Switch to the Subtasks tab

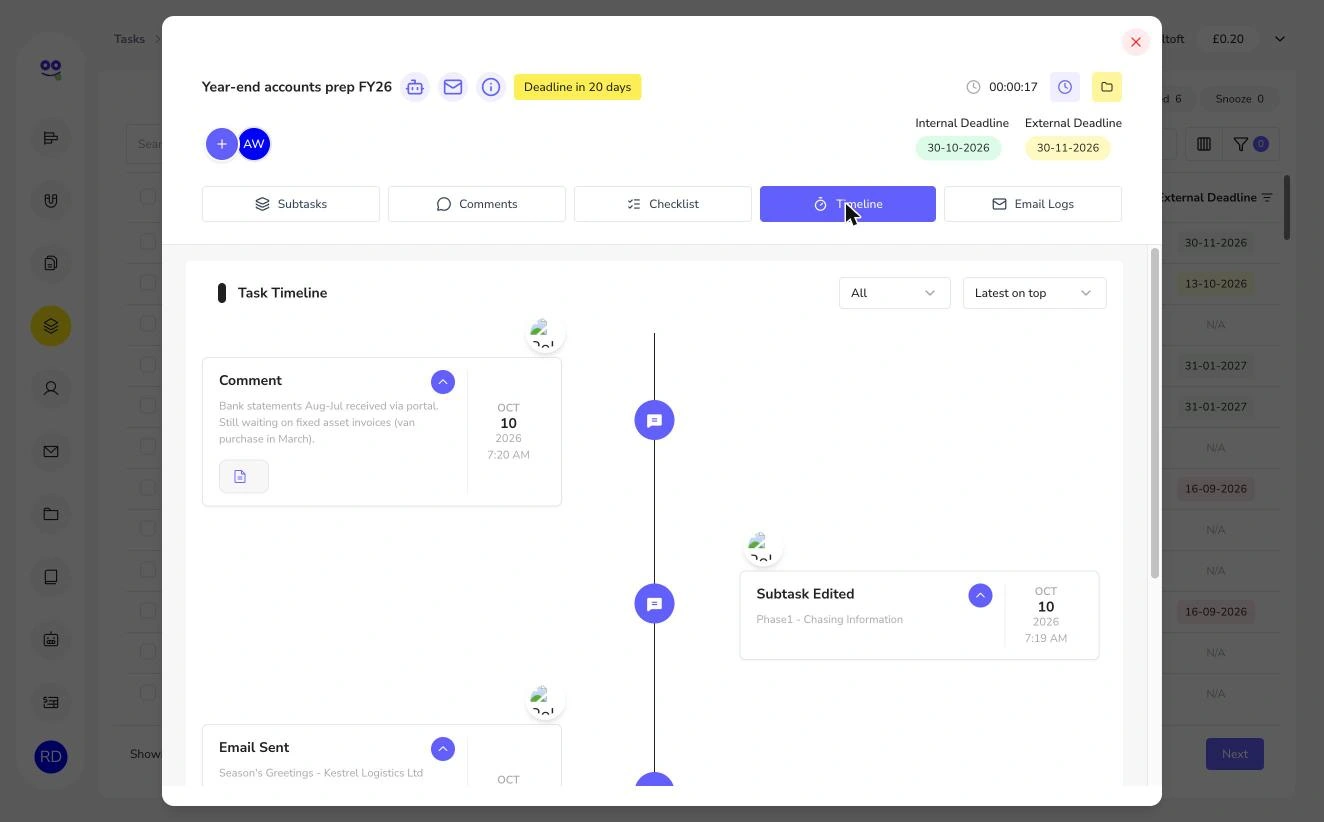coord(291,204)
